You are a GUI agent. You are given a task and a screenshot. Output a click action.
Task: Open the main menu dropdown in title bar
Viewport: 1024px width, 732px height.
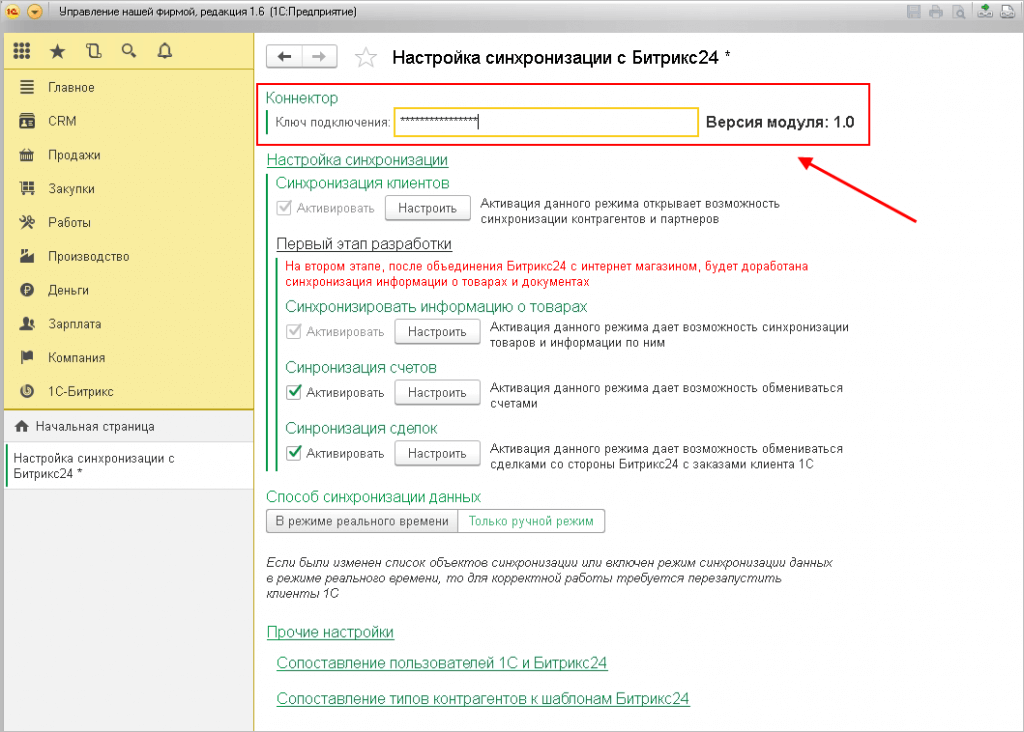tap(35, 12)
